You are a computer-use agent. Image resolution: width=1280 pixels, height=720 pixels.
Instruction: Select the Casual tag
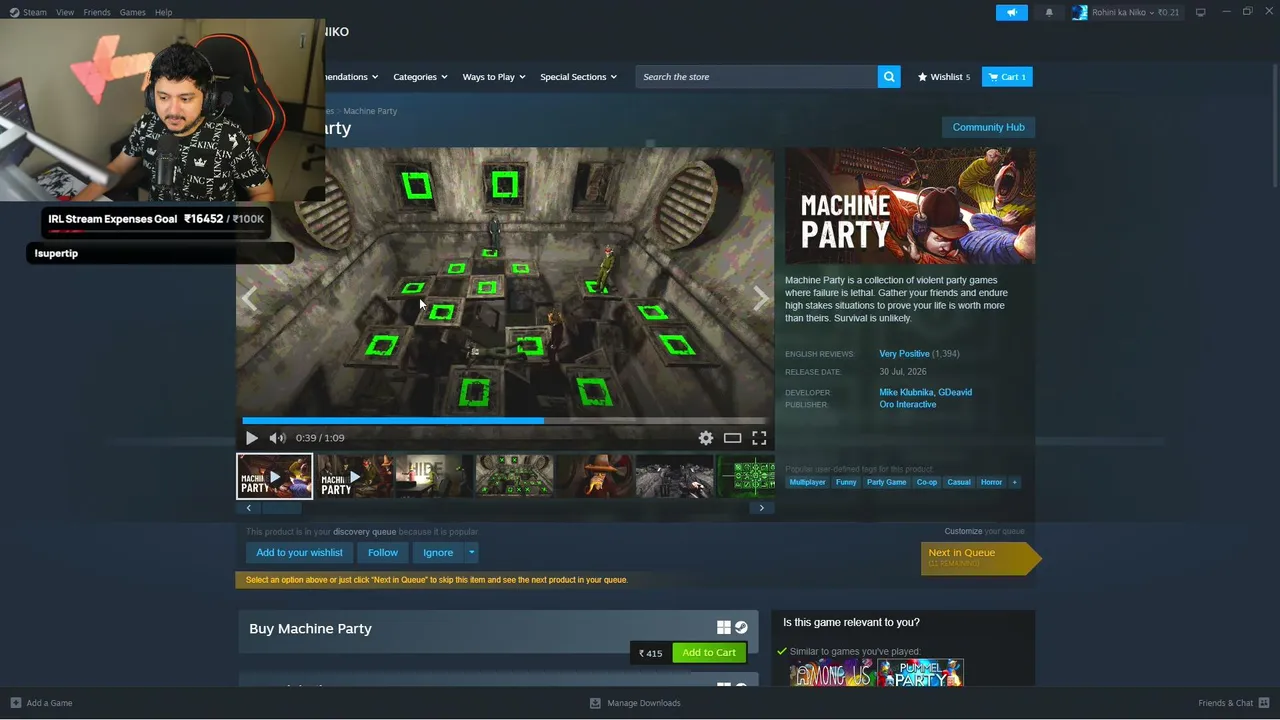[959, 482]
